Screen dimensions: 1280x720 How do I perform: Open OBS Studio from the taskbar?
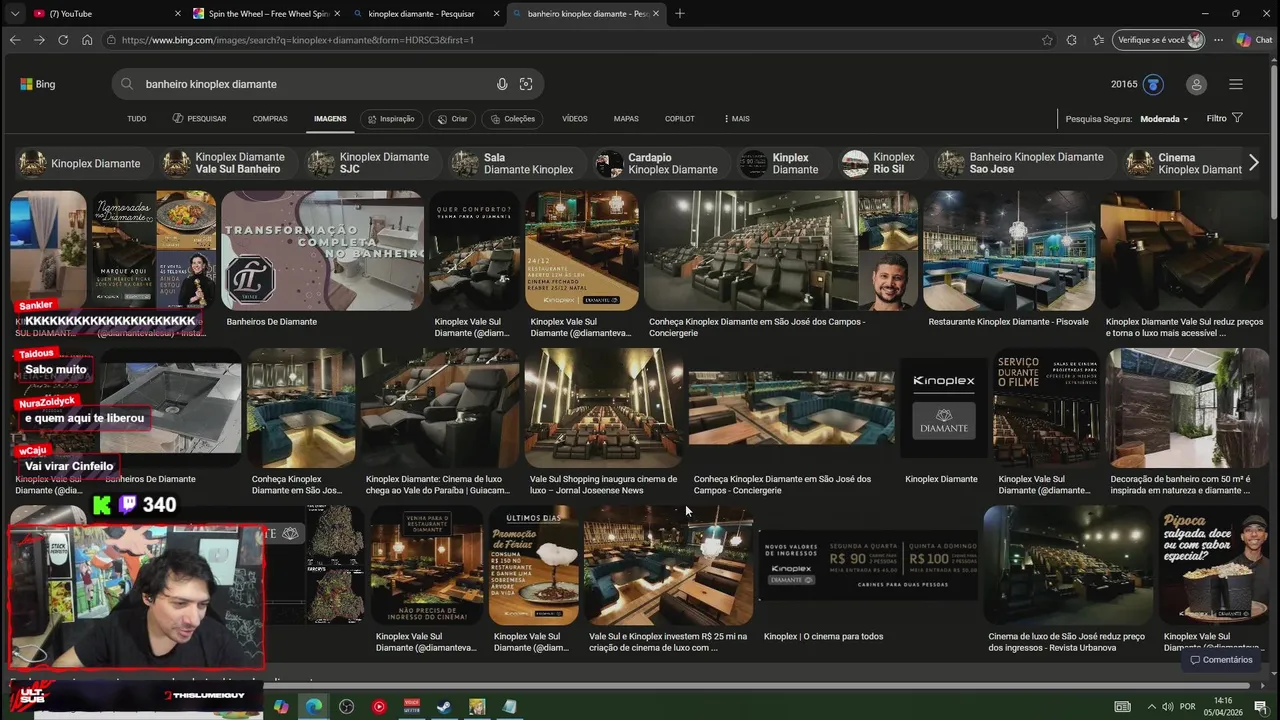tap(346, 706)
